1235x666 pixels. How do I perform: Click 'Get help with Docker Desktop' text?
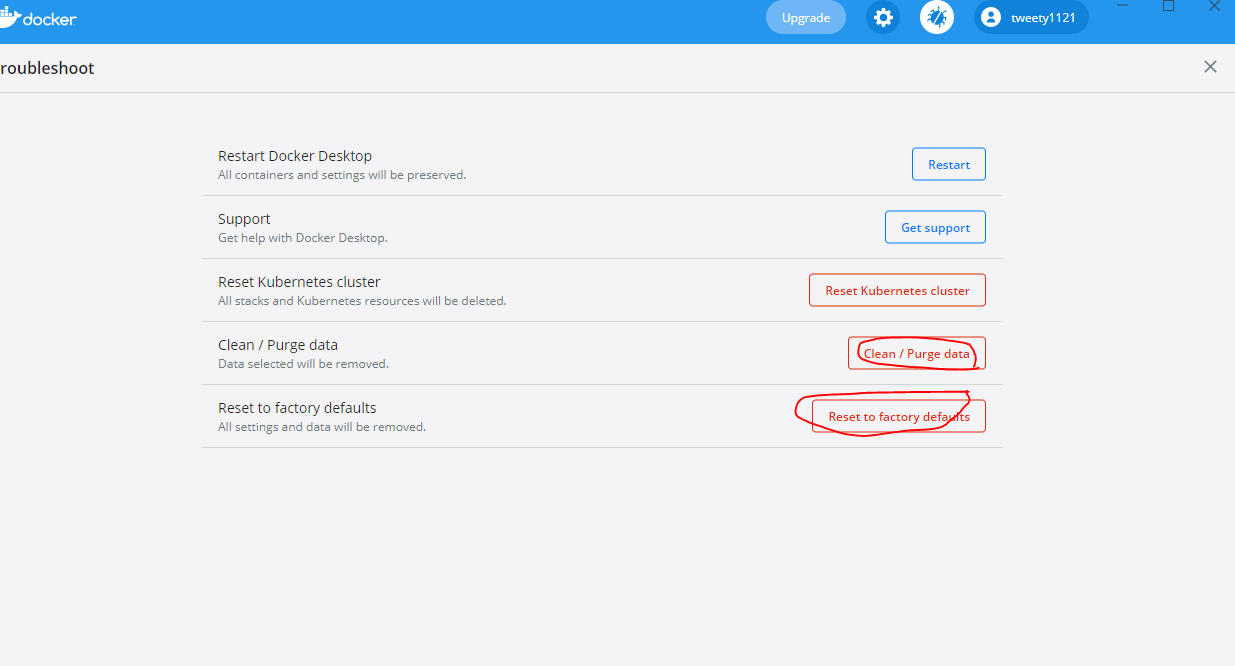tap(303, 238)
